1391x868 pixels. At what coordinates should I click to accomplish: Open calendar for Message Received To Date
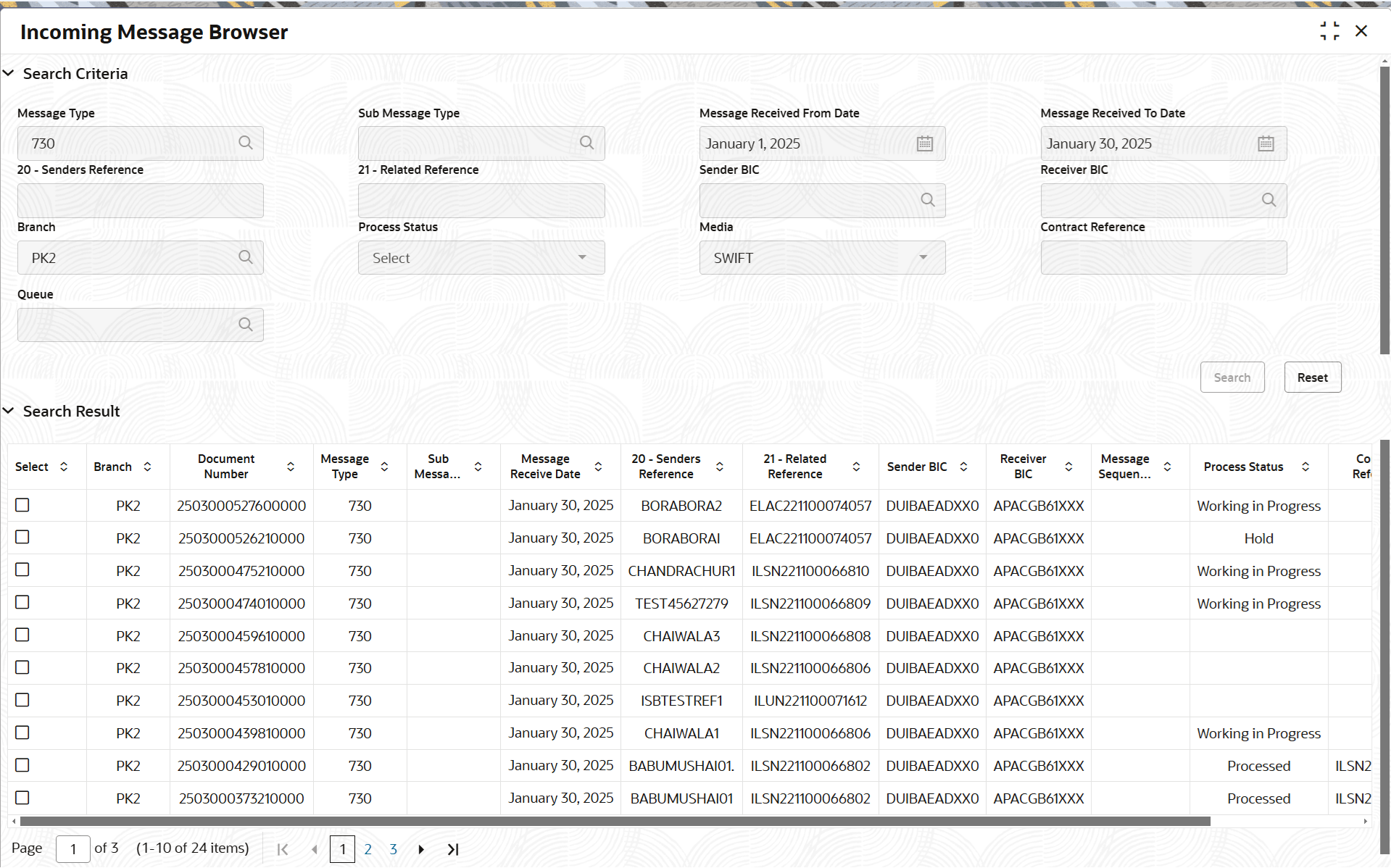tap(1266, 143)
